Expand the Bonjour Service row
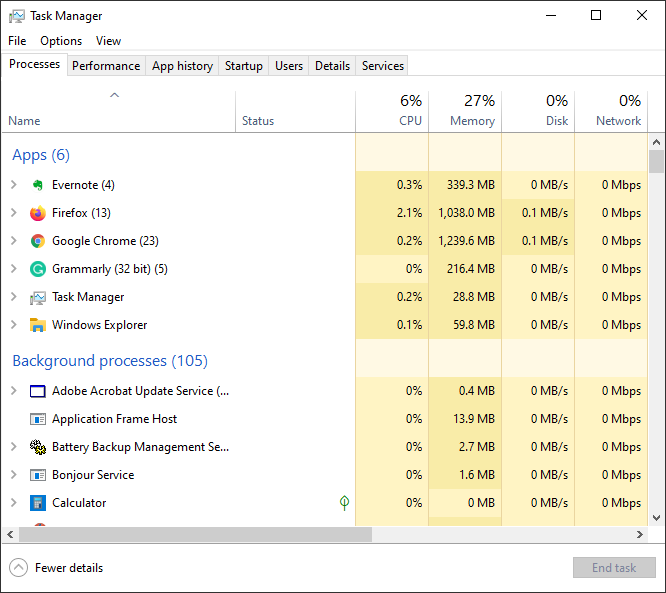666x593 pixels. click(x=14, y=475)
